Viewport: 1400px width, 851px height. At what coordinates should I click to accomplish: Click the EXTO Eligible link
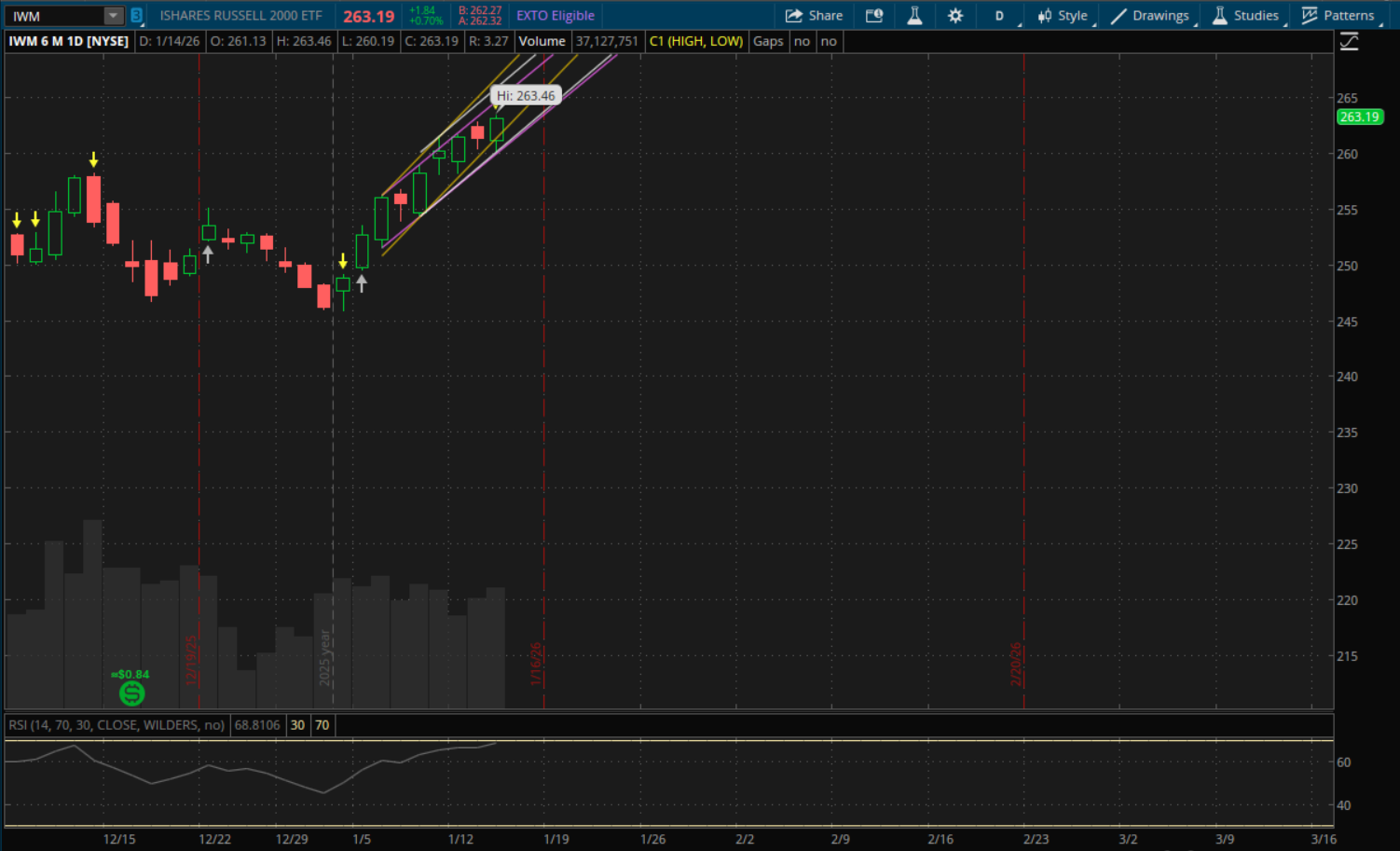(556, 16)
